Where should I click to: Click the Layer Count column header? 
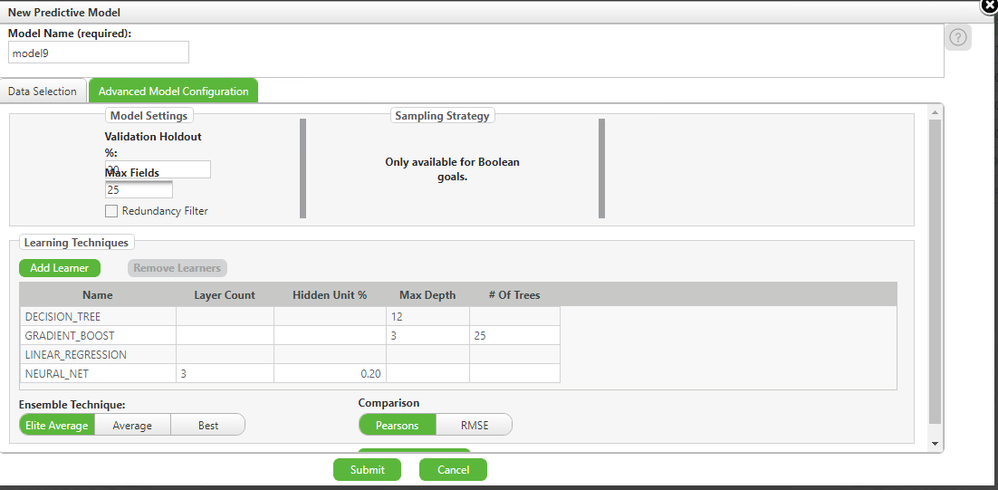pos(225,295)
